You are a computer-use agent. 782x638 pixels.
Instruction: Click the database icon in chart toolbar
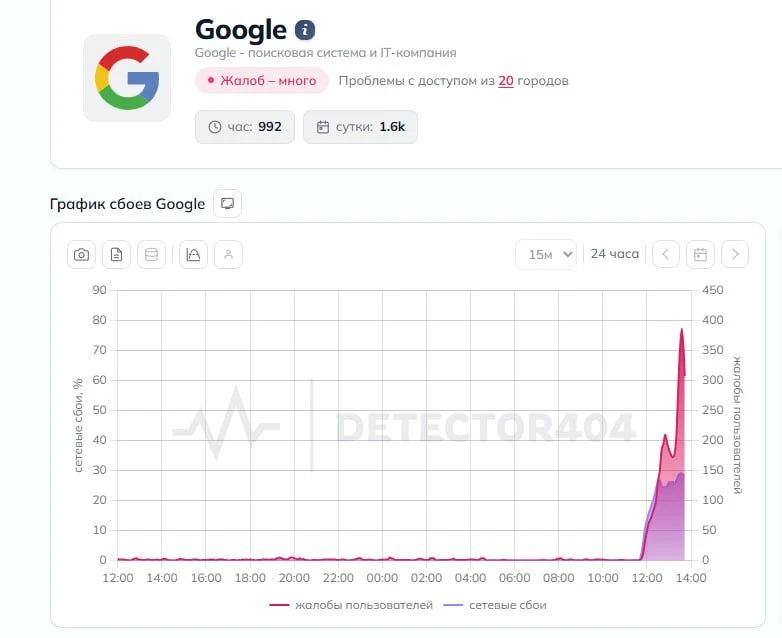[x=151, y=254]
